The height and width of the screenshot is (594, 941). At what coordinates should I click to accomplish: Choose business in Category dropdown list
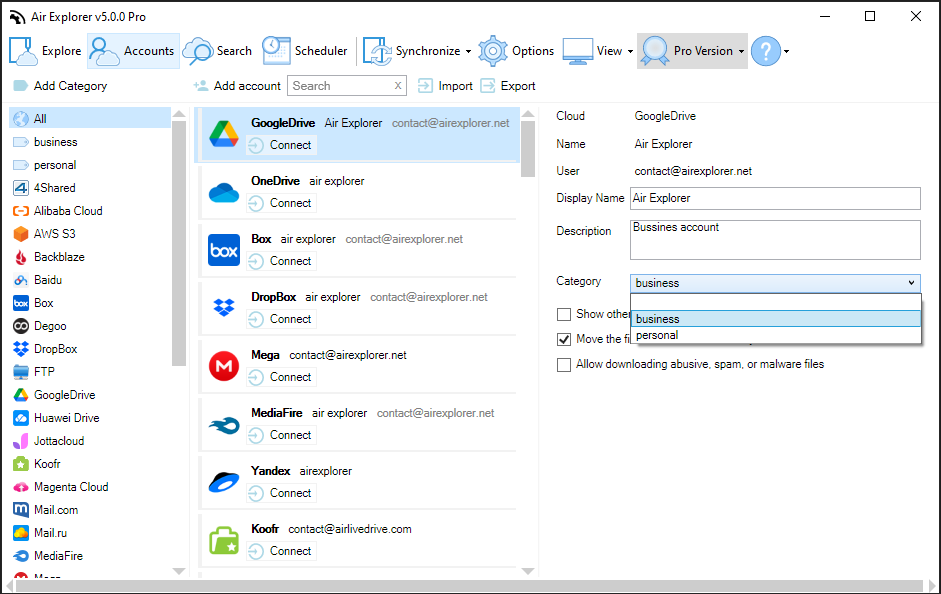pyautogui.click(x=775, y=319)
